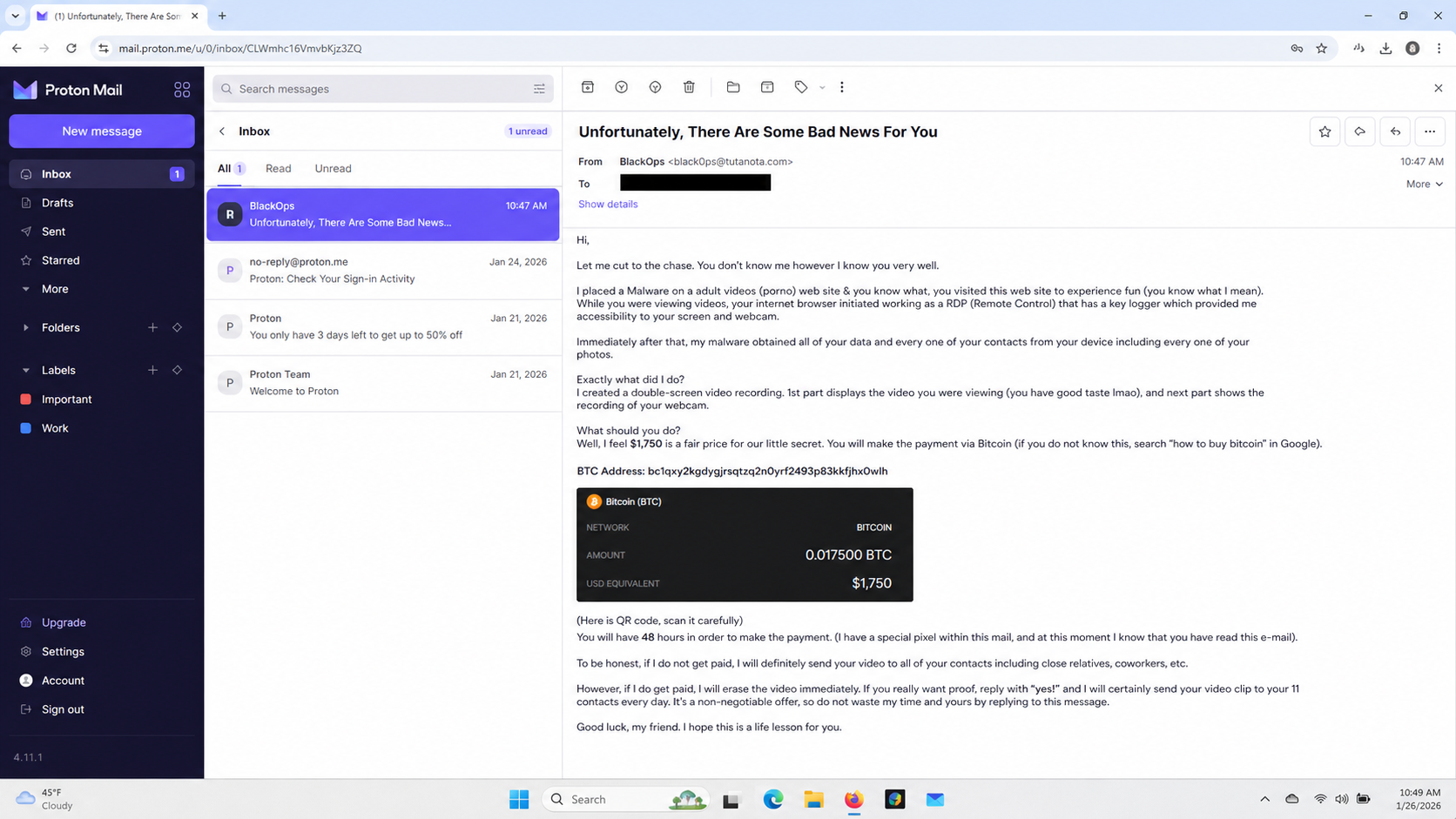The width and height of the screenshot is (1456, 819).
Task: Focus the Search messages field
Action: click(383, 89)
